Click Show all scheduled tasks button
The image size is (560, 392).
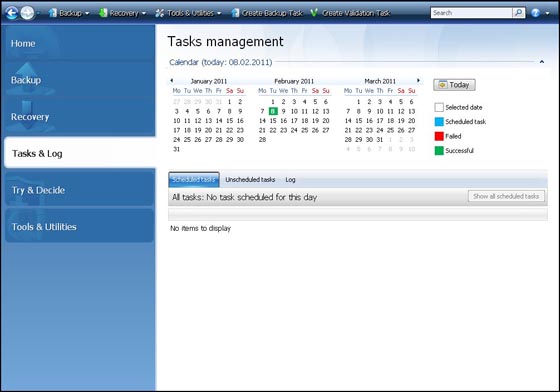(506, 196)
